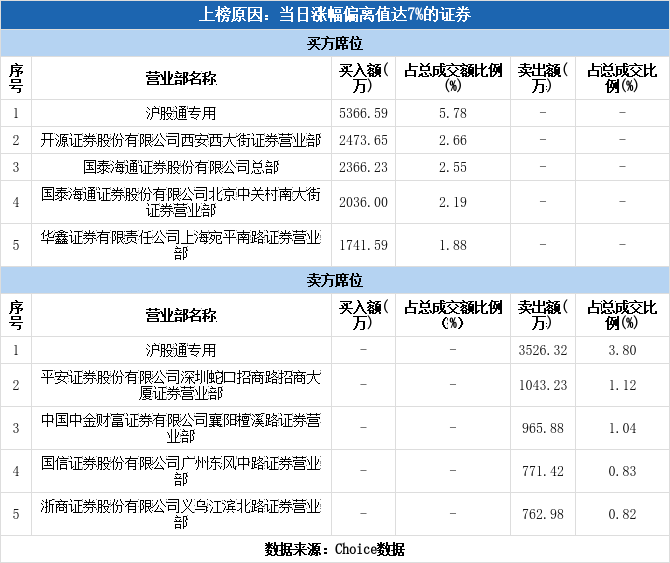
Task: Click sell percentage 1.12
Action: click(622, 385)
